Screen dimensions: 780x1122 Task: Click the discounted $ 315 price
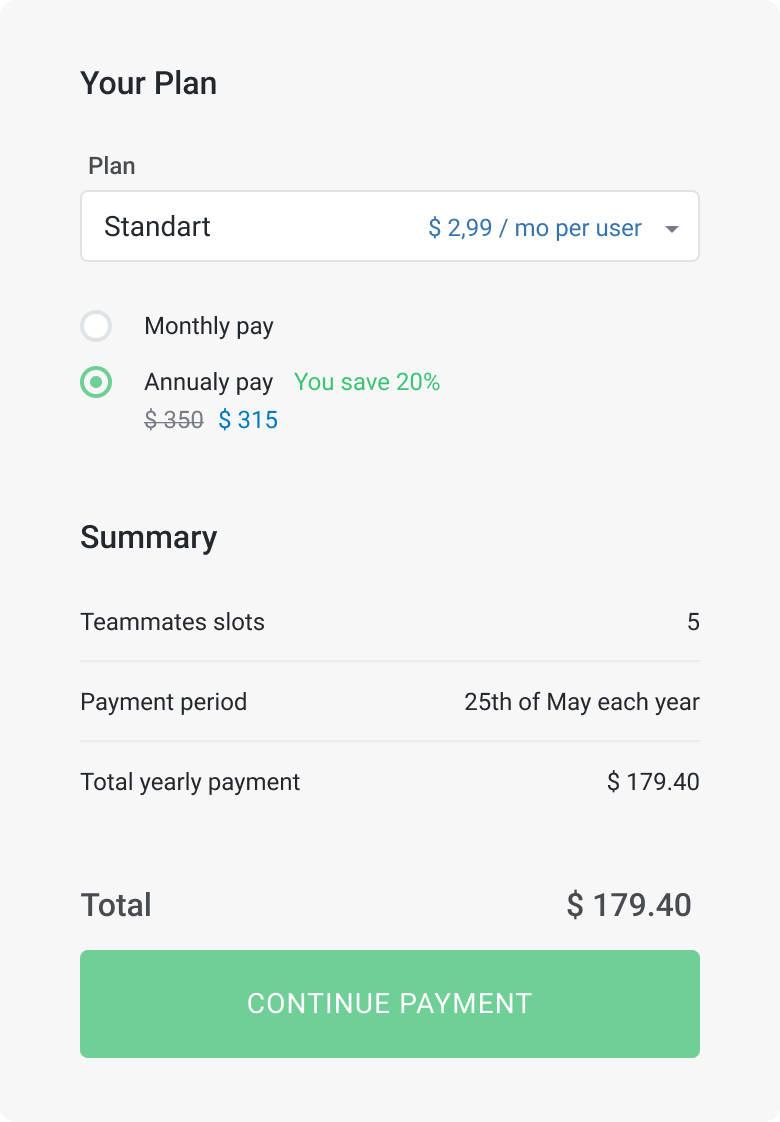[248, 419]
